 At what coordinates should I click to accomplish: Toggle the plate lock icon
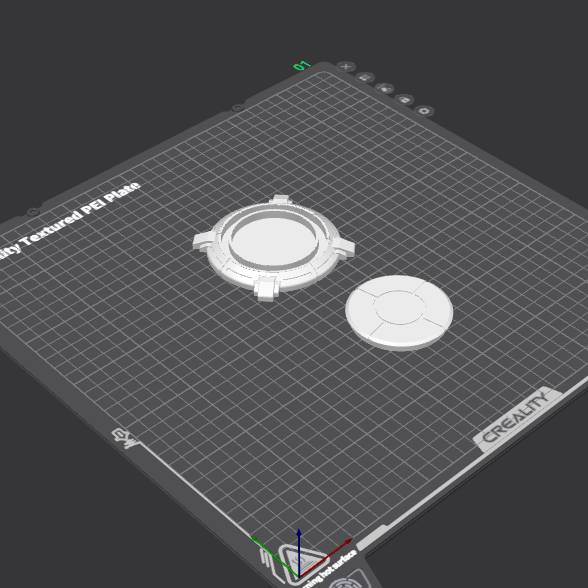(405, 100)
